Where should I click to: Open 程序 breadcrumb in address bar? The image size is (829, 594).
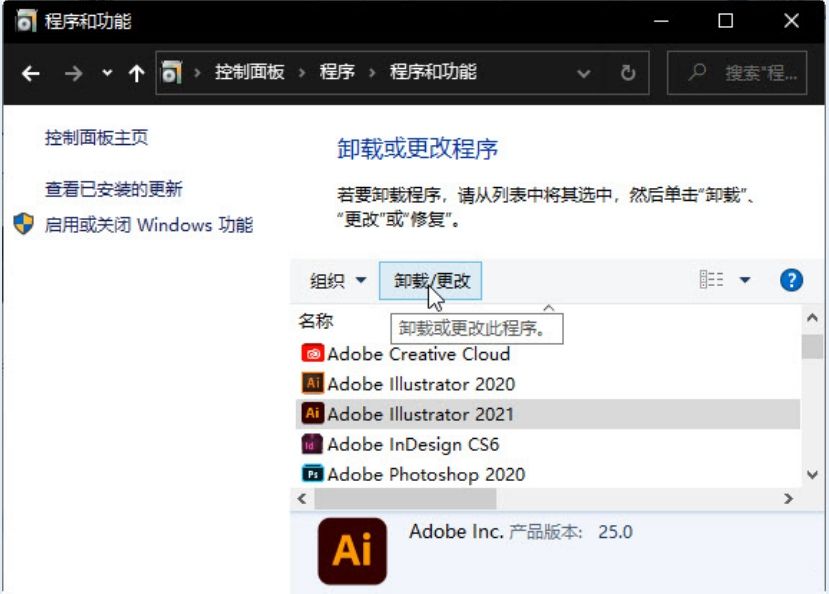337,72
